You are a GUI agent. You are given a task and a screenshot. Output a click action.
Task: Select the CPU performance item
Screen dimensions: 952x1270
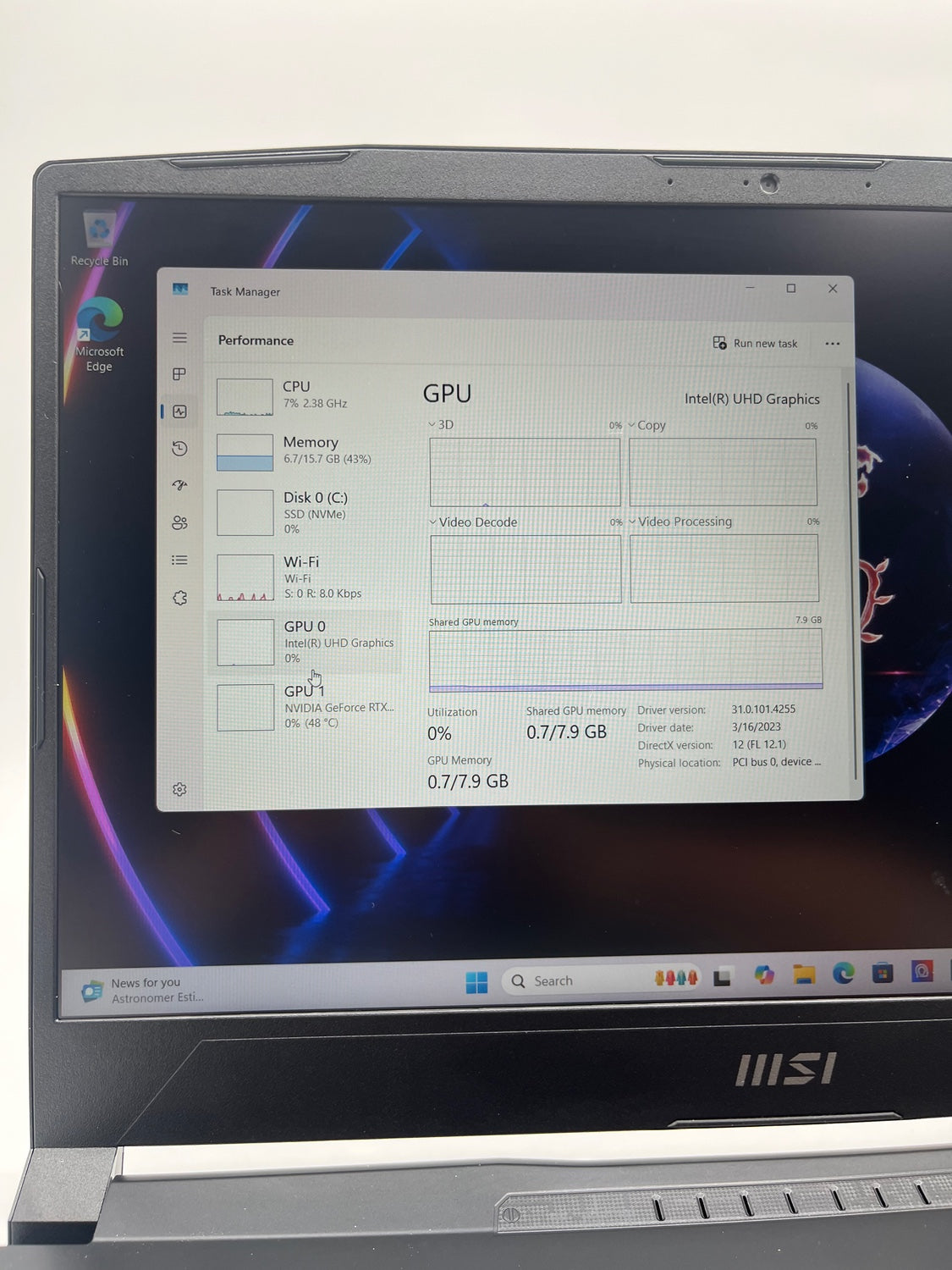pyautogui.click(x=305, y=395)
